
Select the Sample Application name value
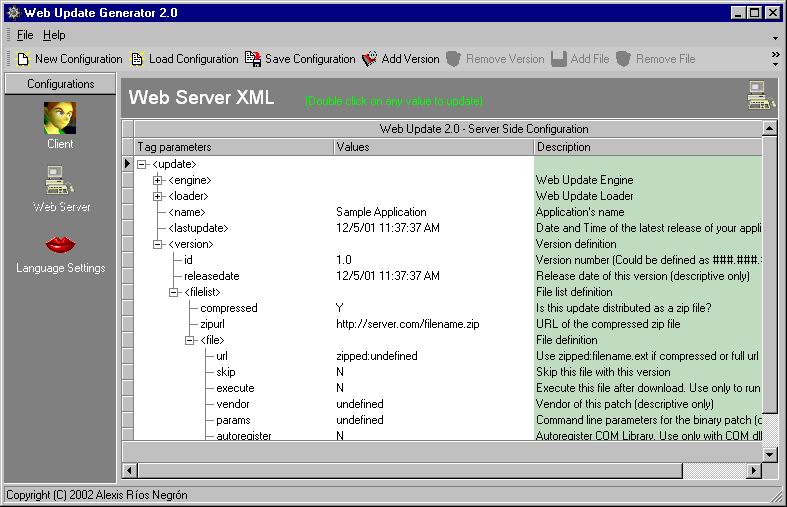(x=381, y=212)
